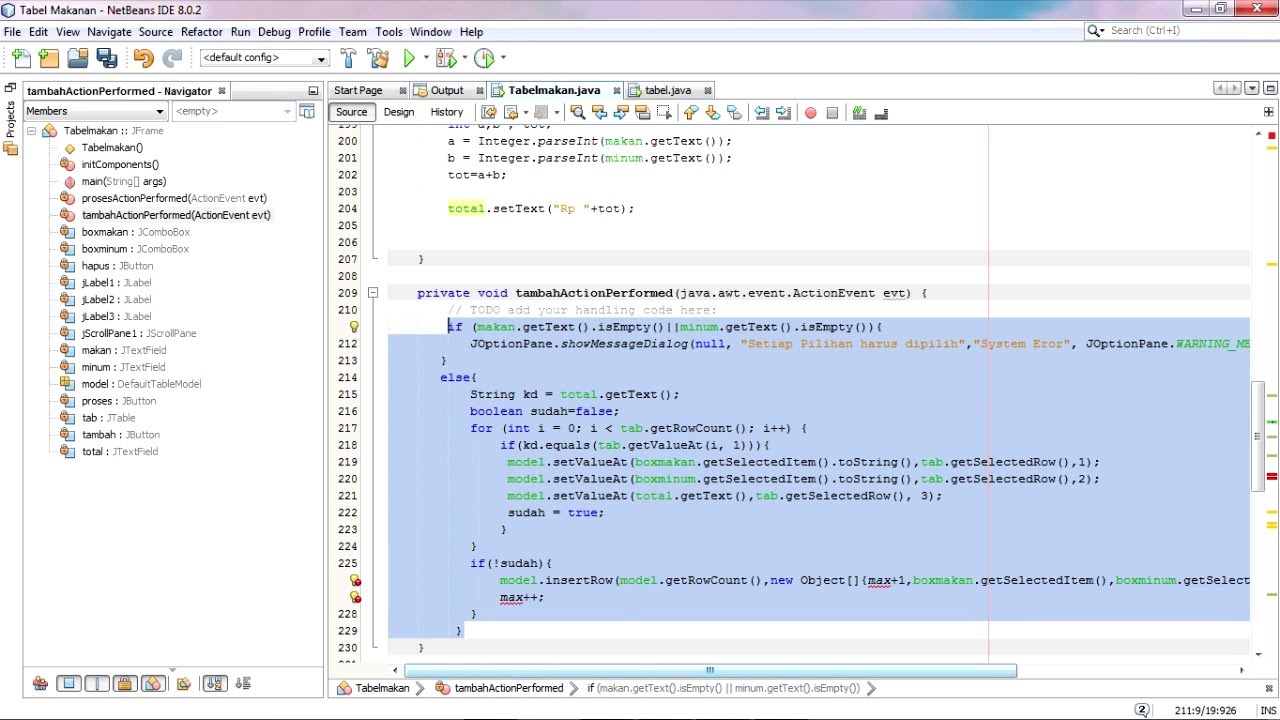
Task: Click the lightbulb hint on line 211
Action: pos(354,326)
